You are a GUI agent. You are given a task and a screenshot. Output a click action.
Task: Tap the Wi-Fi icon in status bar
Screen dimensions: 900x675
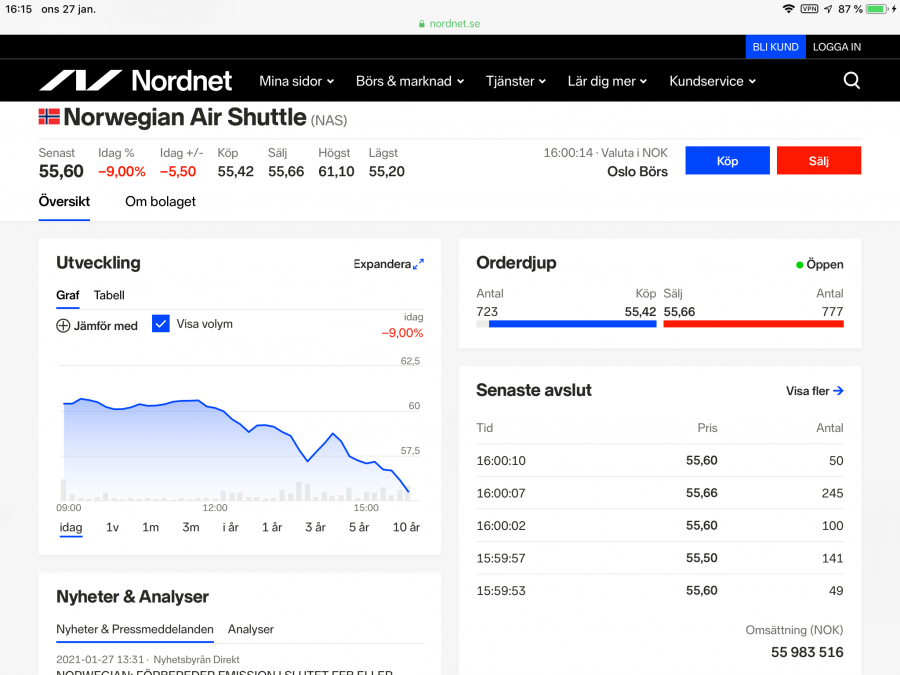[788, 9]
